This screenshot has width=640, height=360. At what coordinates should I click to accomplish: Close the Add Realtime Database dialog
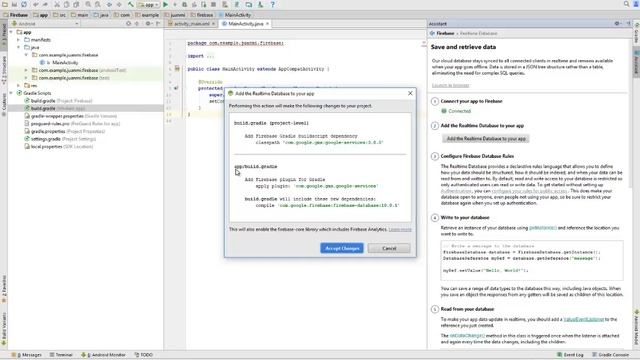click(x=410, y=93)
